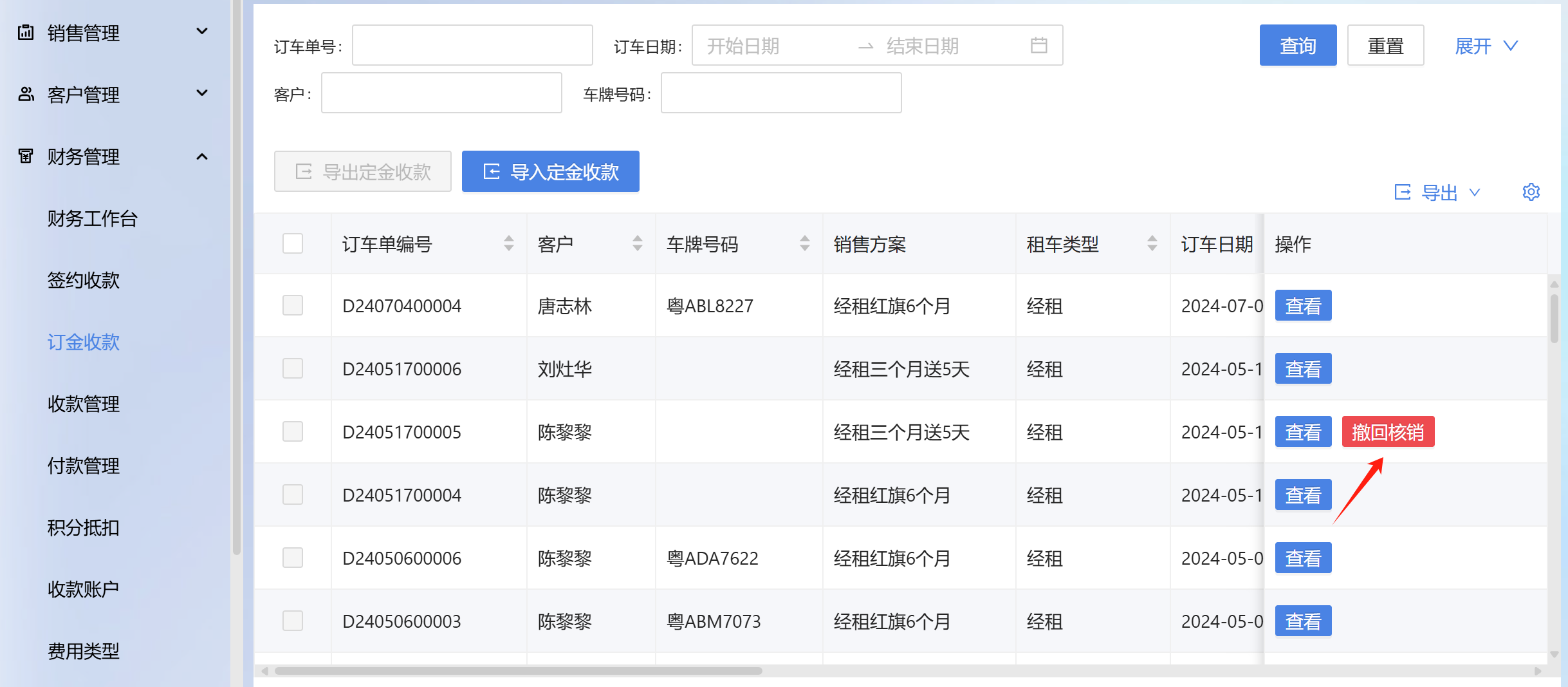Sort by 车牌号码 column arrows

[x=804, y=243]
